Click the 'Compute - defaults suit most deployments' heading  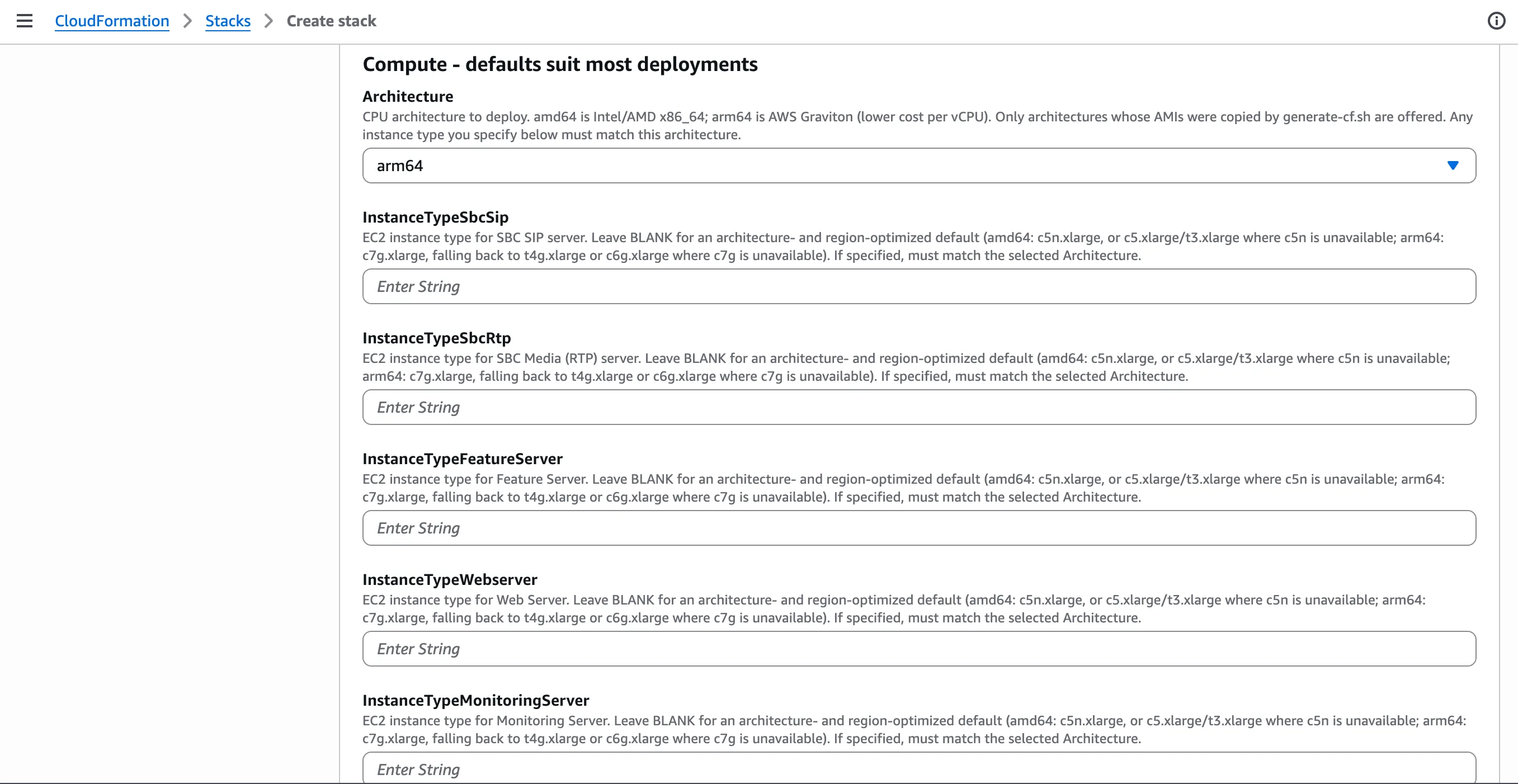click(x=560, y=64)
